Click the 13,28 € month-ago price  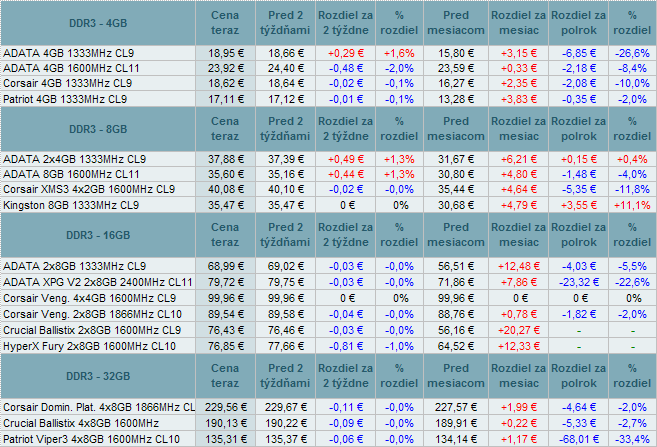pos(456,99)
